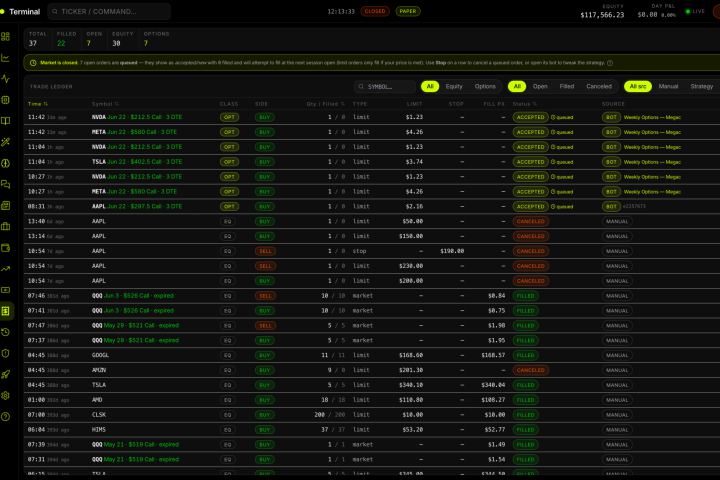Screen dimensions: 720x480
Task: Open the trade ledger sidebar icon
Action: point(6,311)
